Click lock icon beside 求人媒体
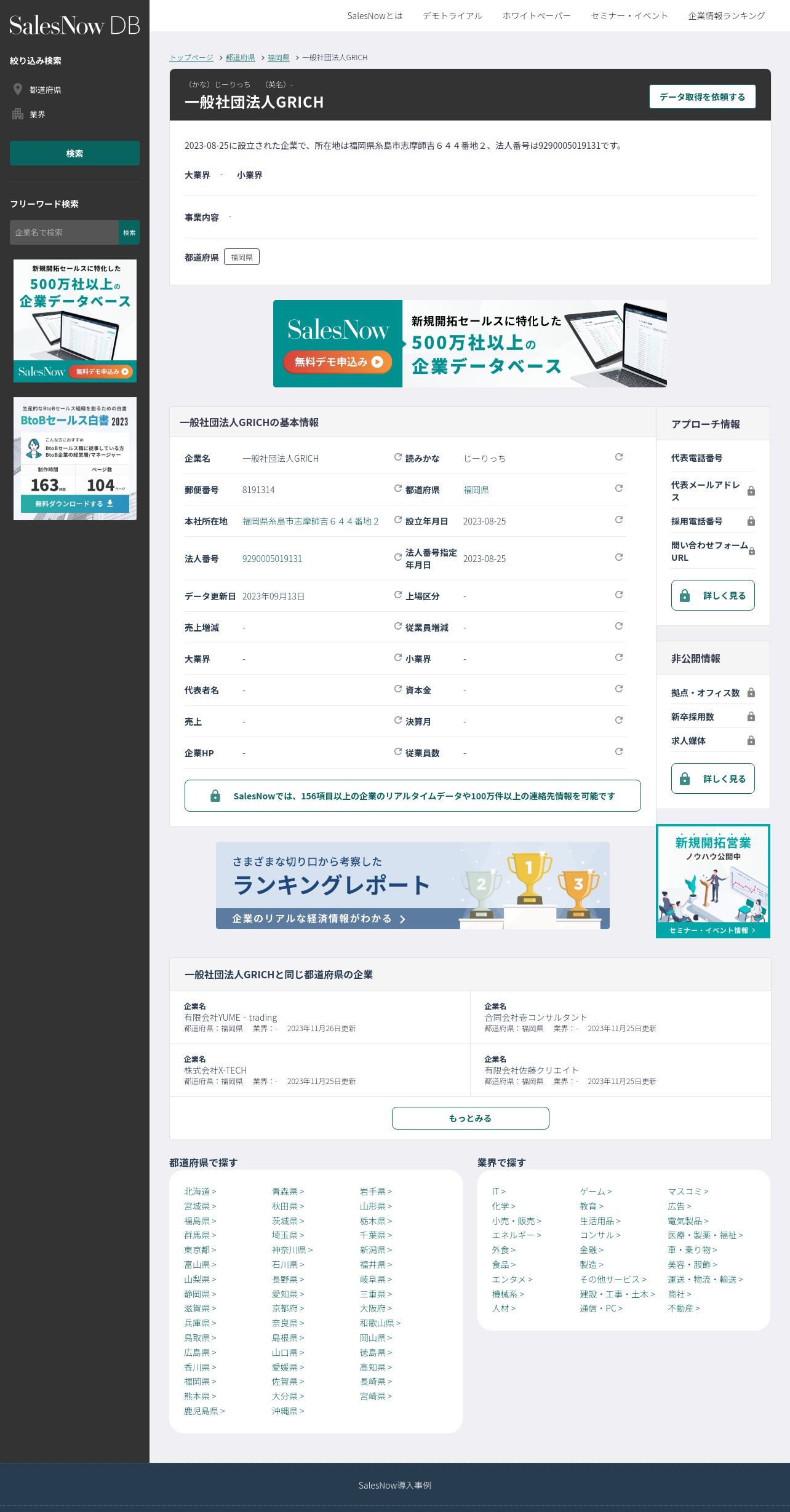The image size is (790, 1512). pyautogui.click(x=751, y=740)
